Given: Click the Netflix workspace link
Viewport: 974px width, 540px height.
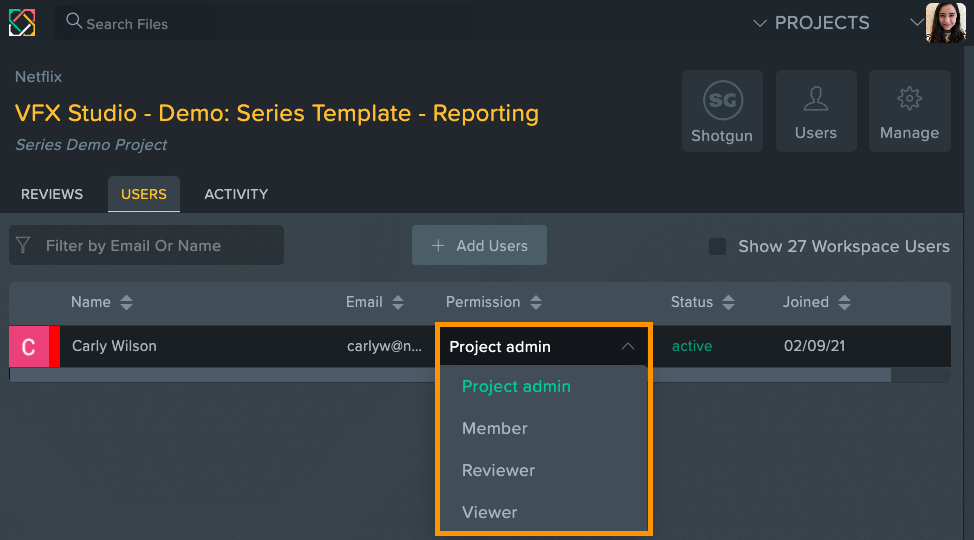Looking at the screenshot, I should click(39, 77).
